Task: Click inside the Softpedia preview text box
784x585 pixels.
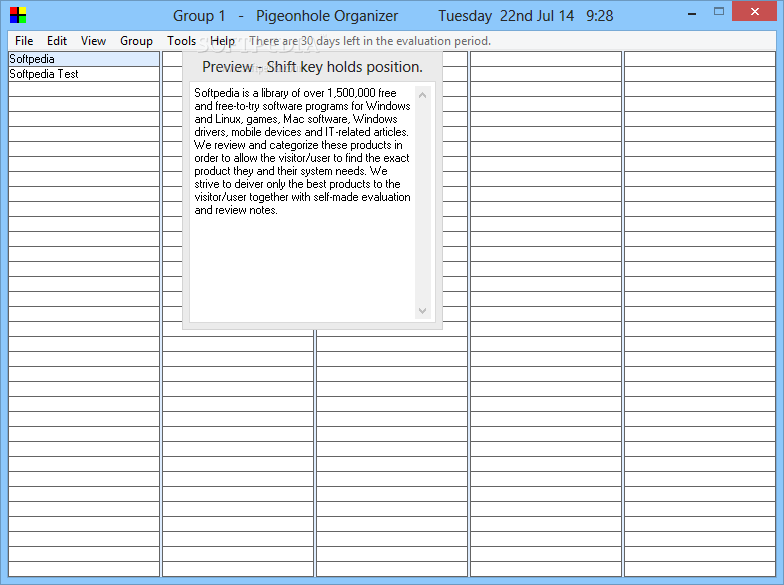Action: [302, 202]
